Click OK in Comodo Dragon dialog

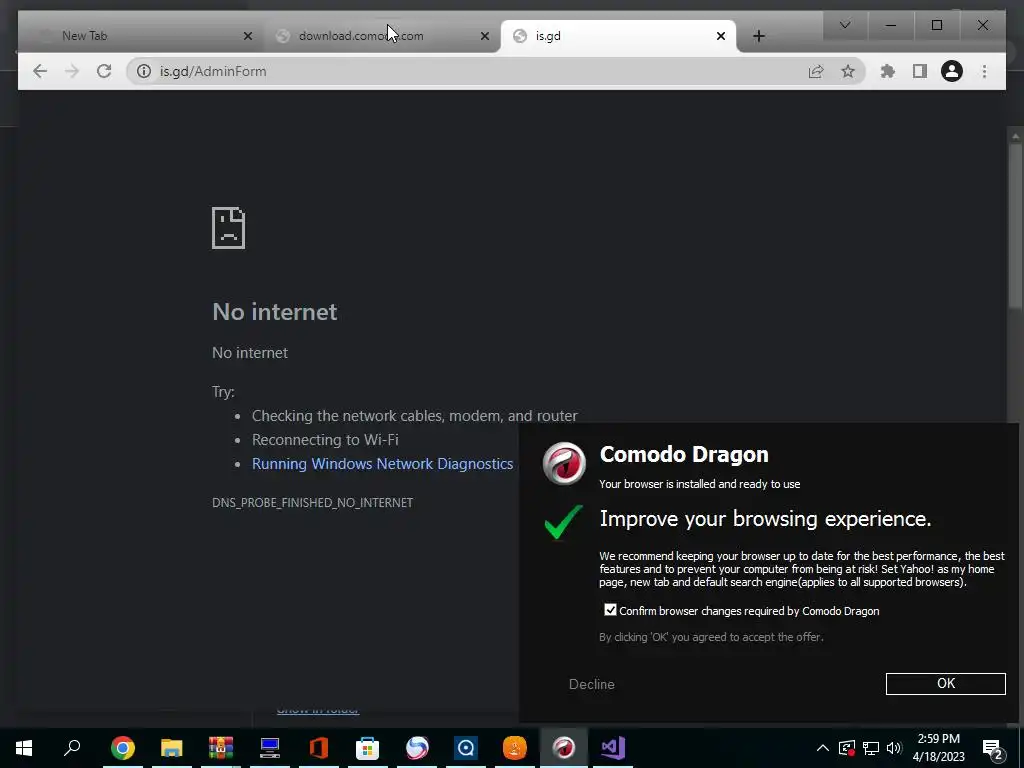click(x=946, y=684)
